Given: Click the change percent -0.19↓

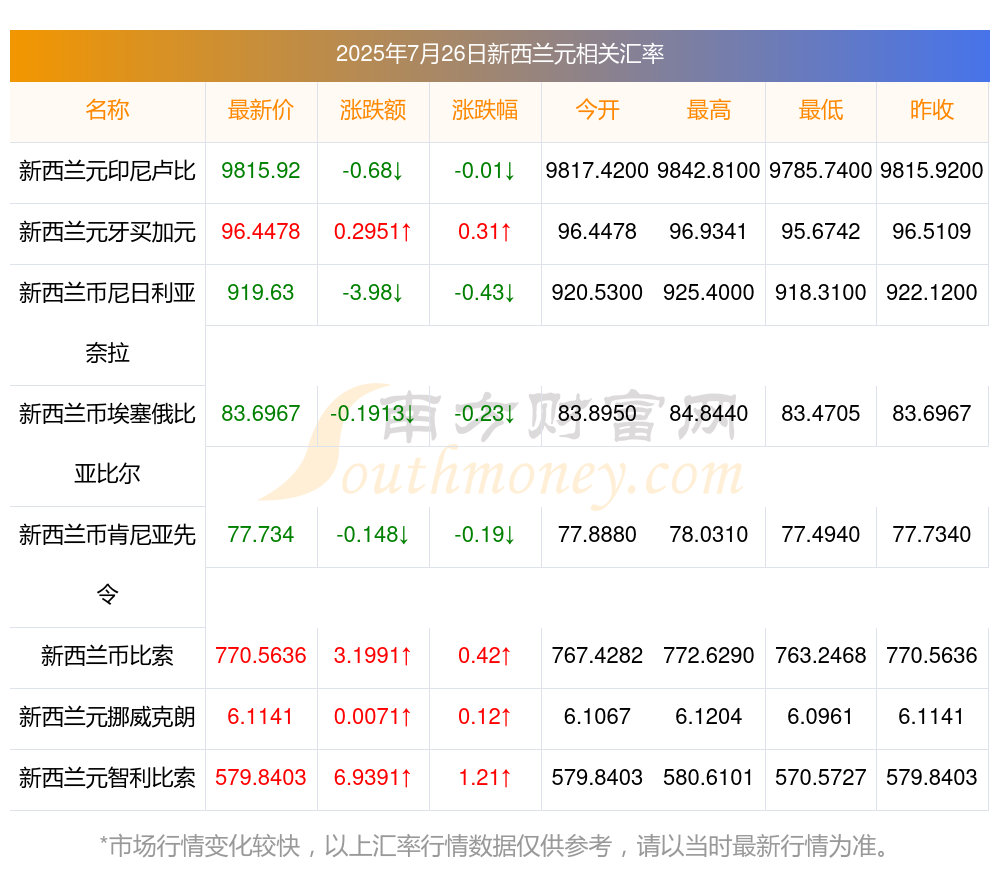Looking at the screenshot, I should 485,534.
